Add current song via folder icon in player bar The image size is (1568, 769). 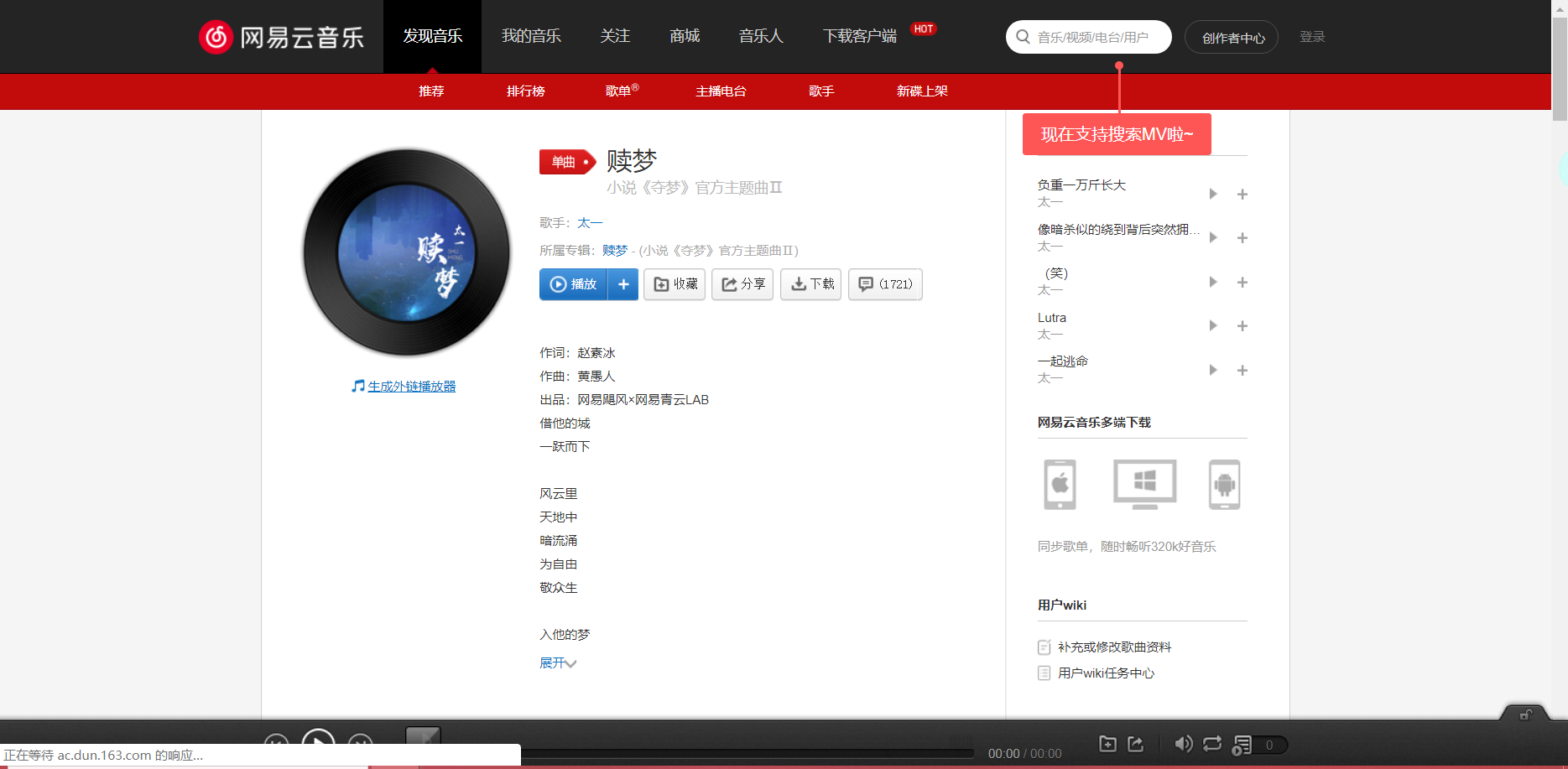1107,744
